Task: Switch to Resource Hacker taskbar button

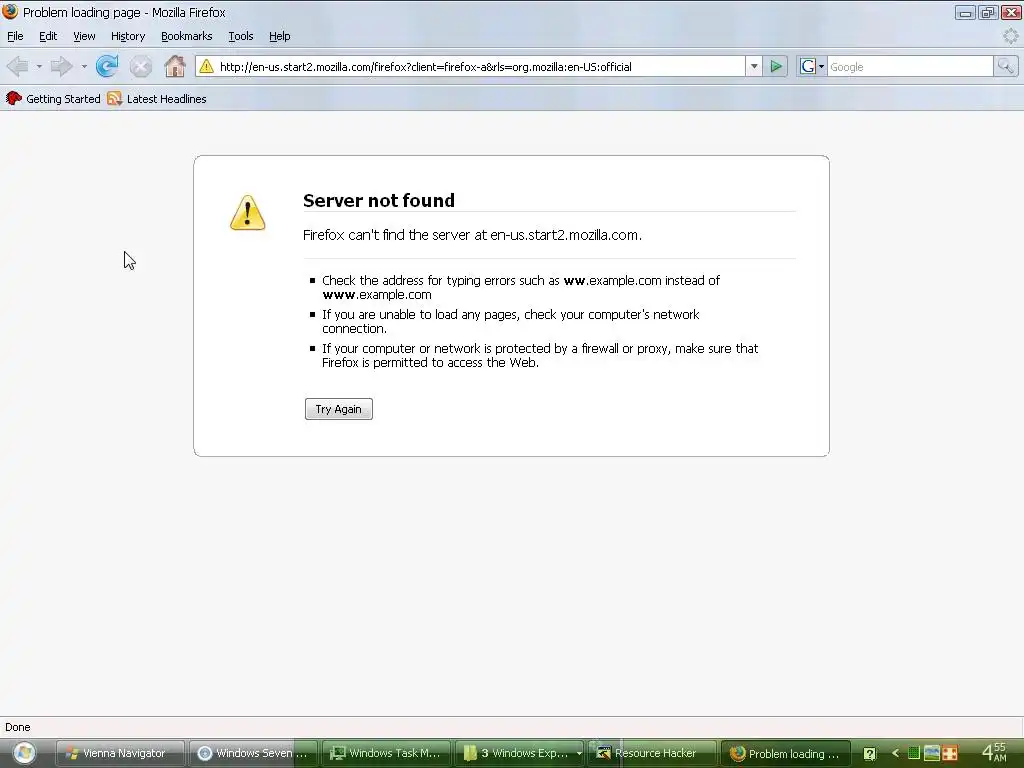Action: click(652, 753)
